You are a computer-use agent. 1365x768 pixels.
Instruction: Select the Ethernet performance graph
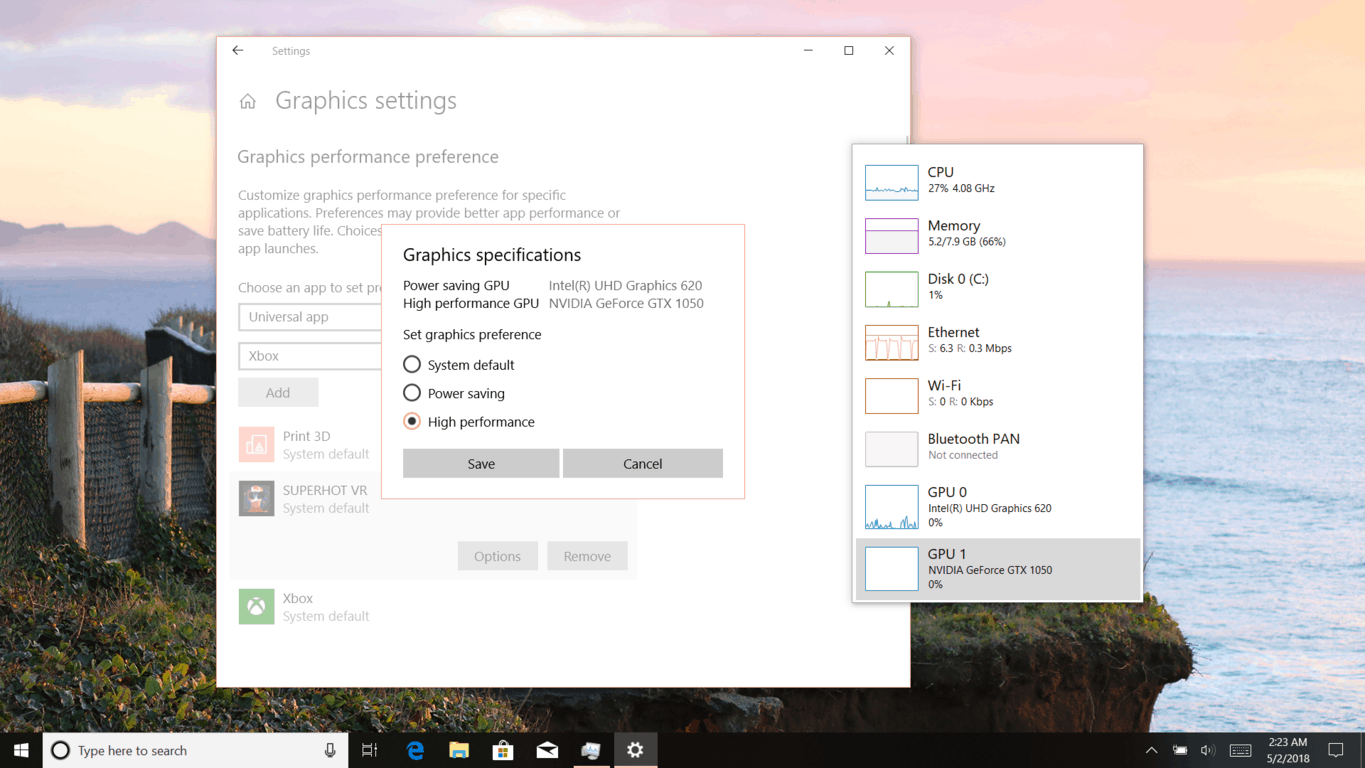[x=891, y=342]
